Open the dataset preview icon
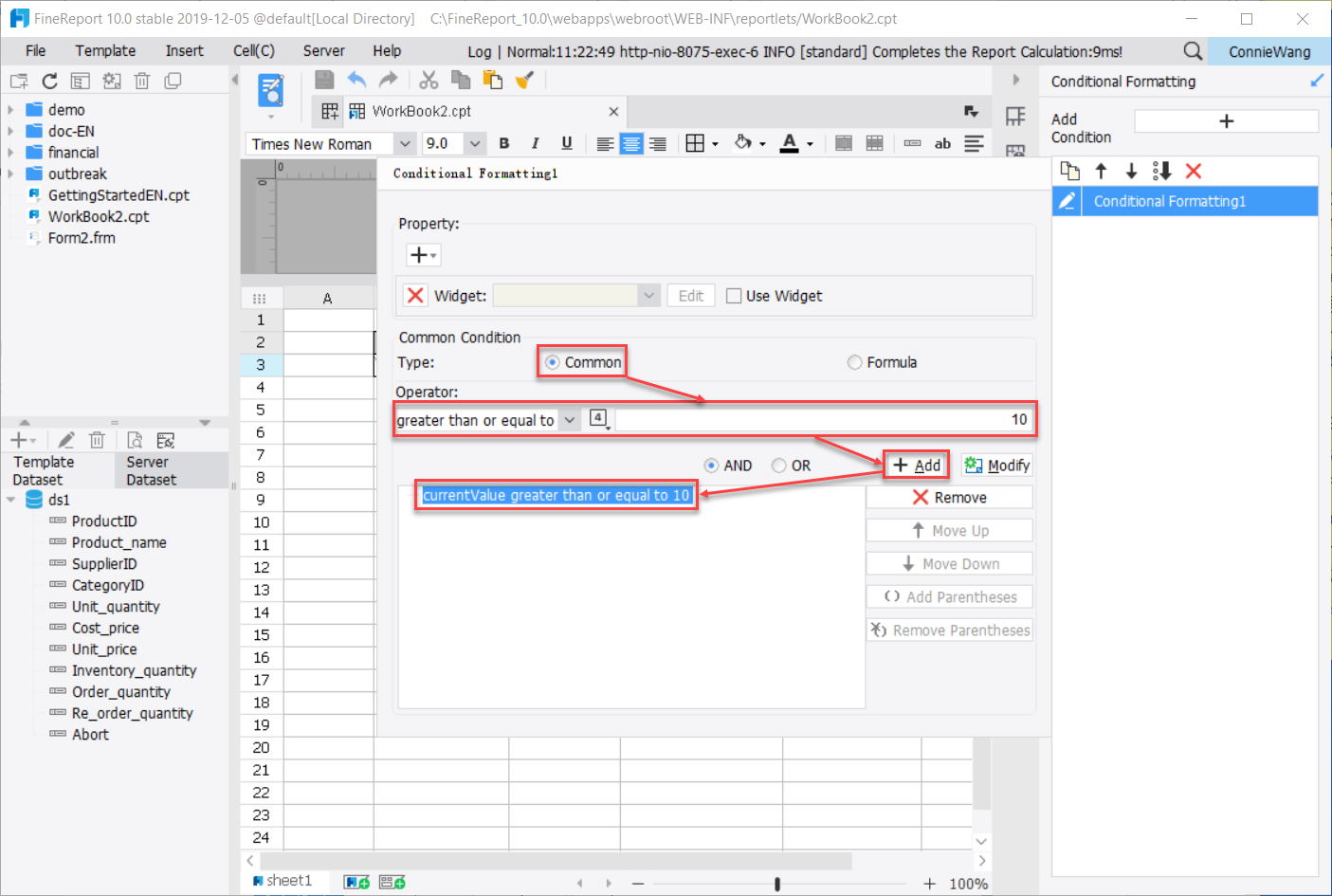The height and width of the screenshot is (896, 1332). point(134,439)
